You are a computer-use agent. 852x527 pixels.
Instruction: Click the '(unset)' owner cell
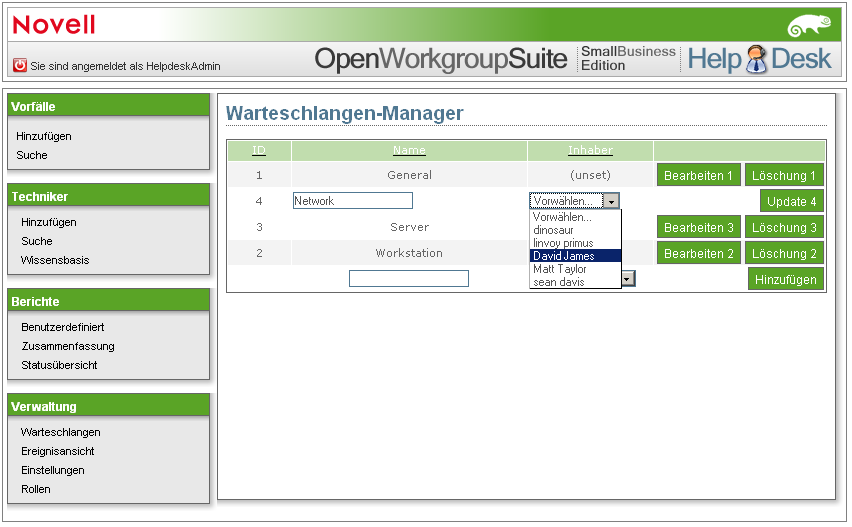(x=590, y=175)
